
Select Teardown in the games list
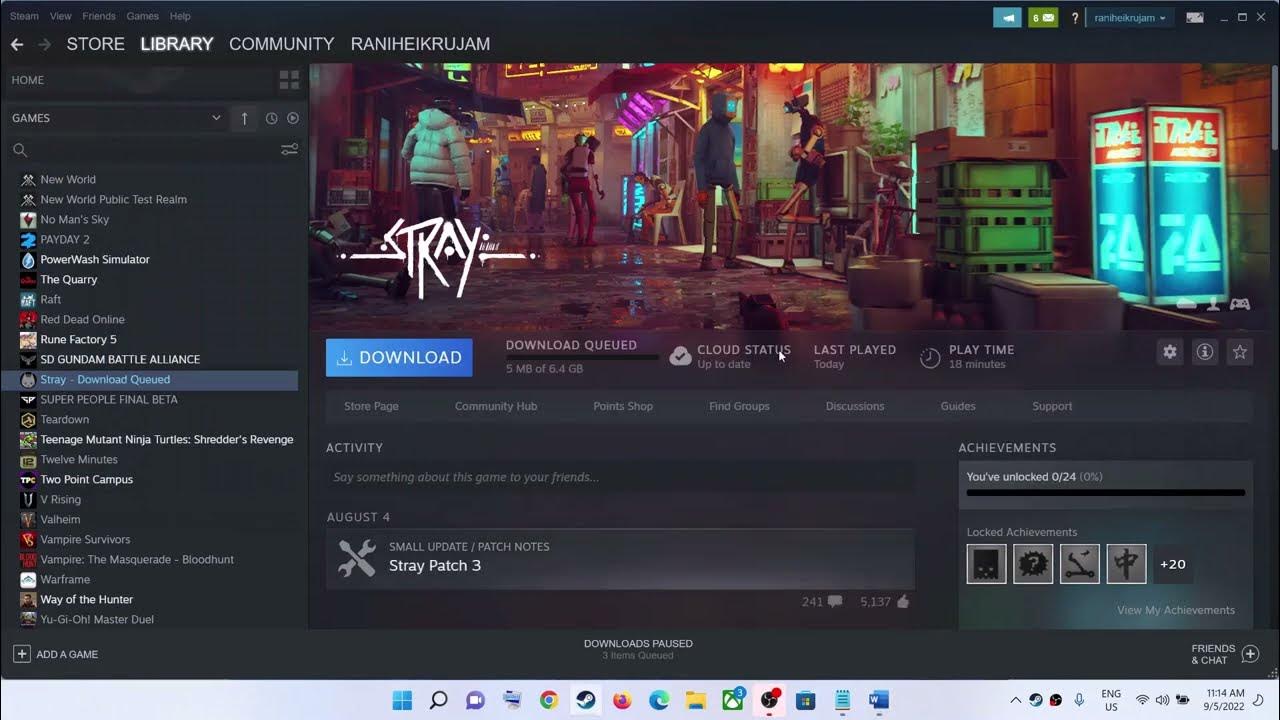65,419
